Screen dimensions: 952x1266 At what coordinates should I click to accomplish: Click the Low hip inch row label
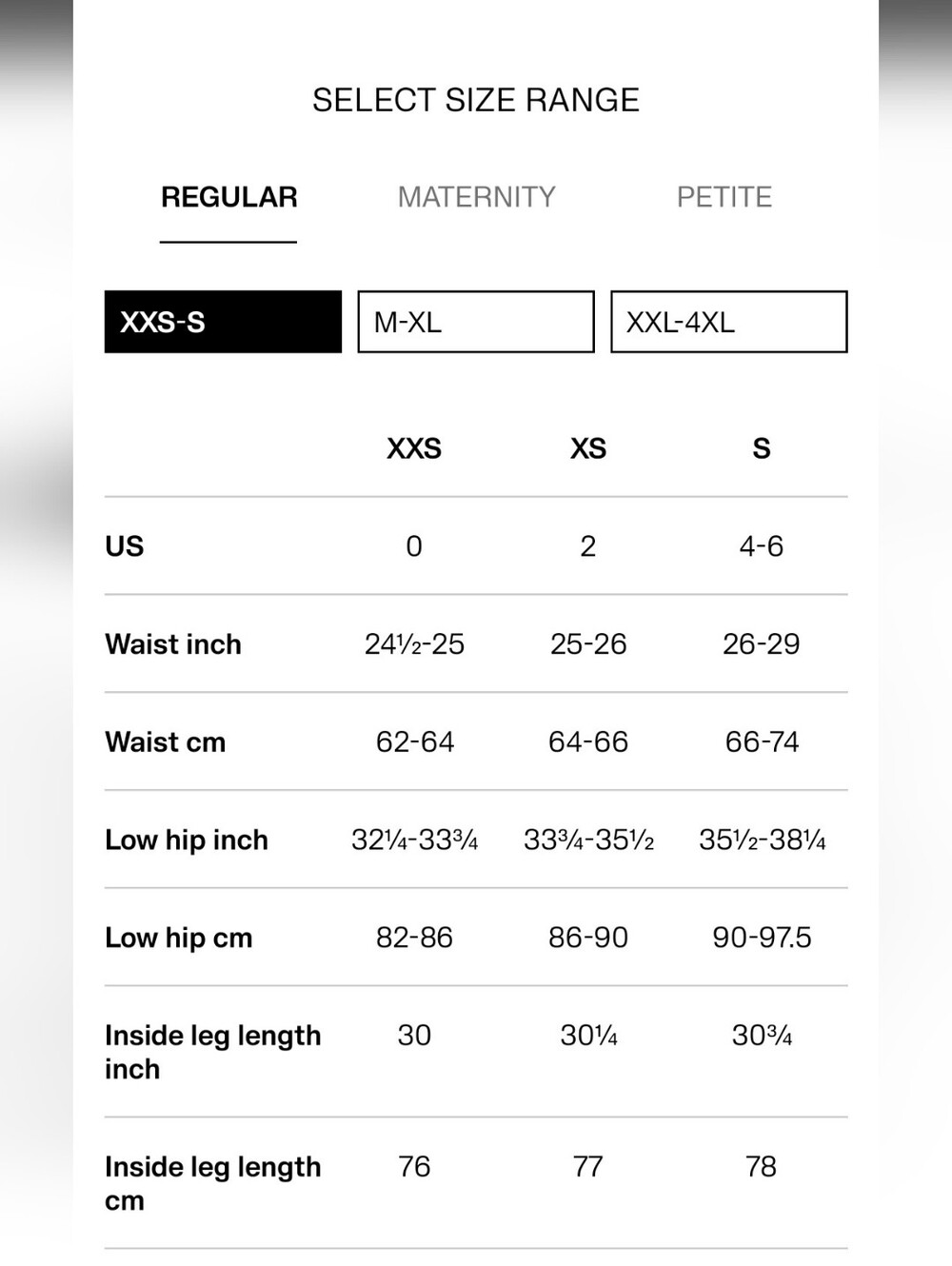[187, 841]
